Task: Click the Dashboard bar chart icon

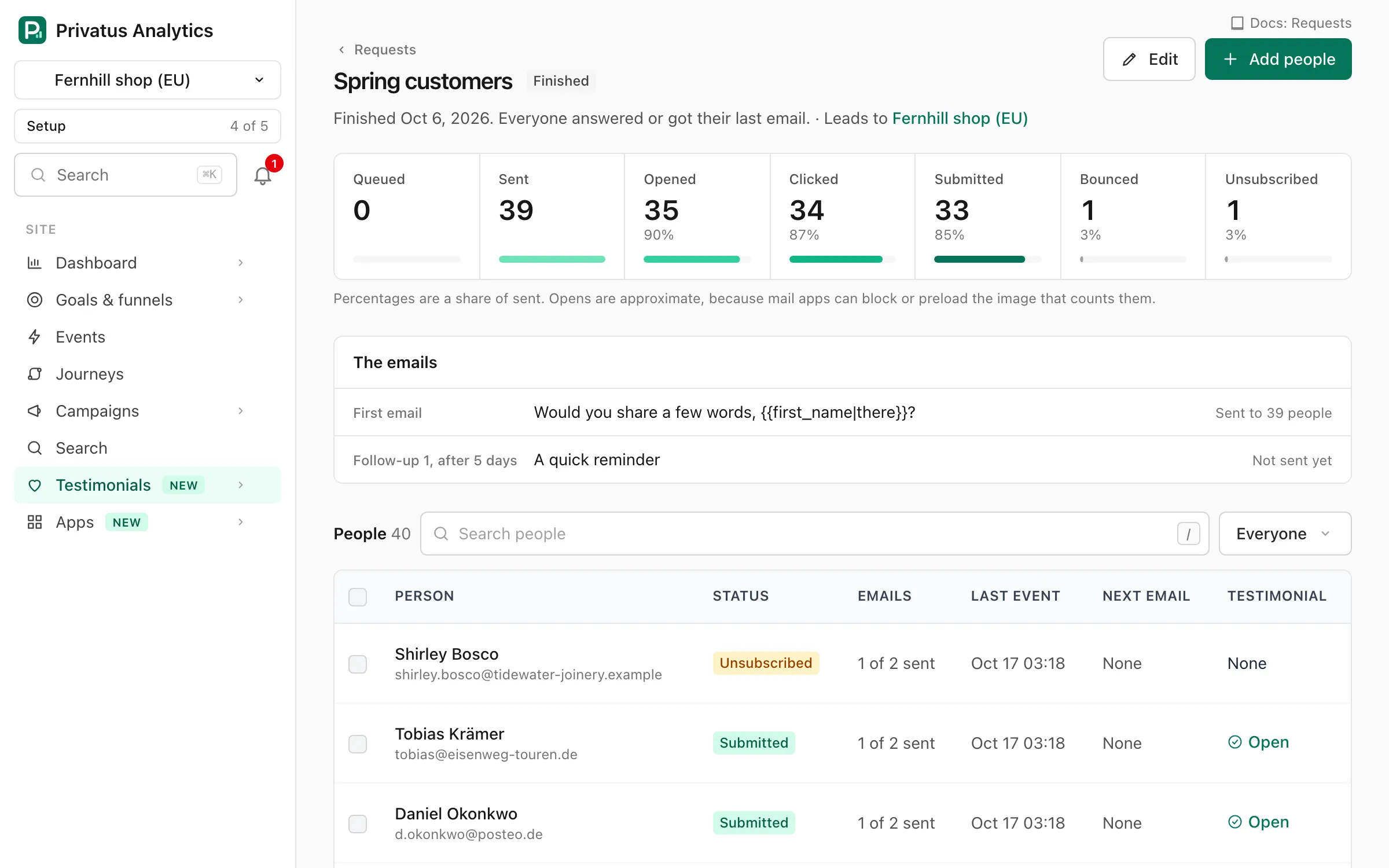Action: click(x=35, y=263)
